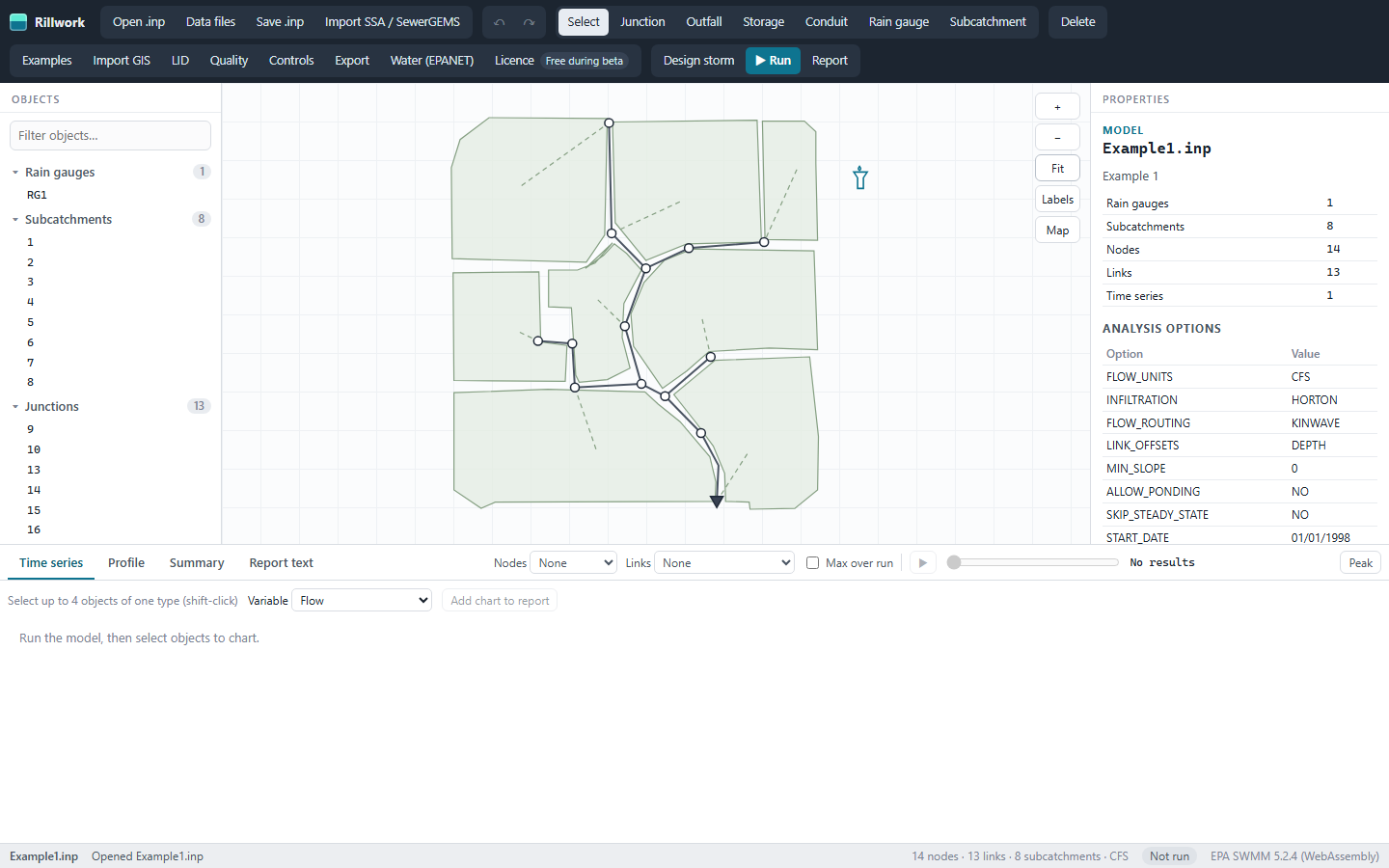This screenshot has width=1389, height=868.
Task: Click the rain gauge symbol on map
Action: pos(860,177)
